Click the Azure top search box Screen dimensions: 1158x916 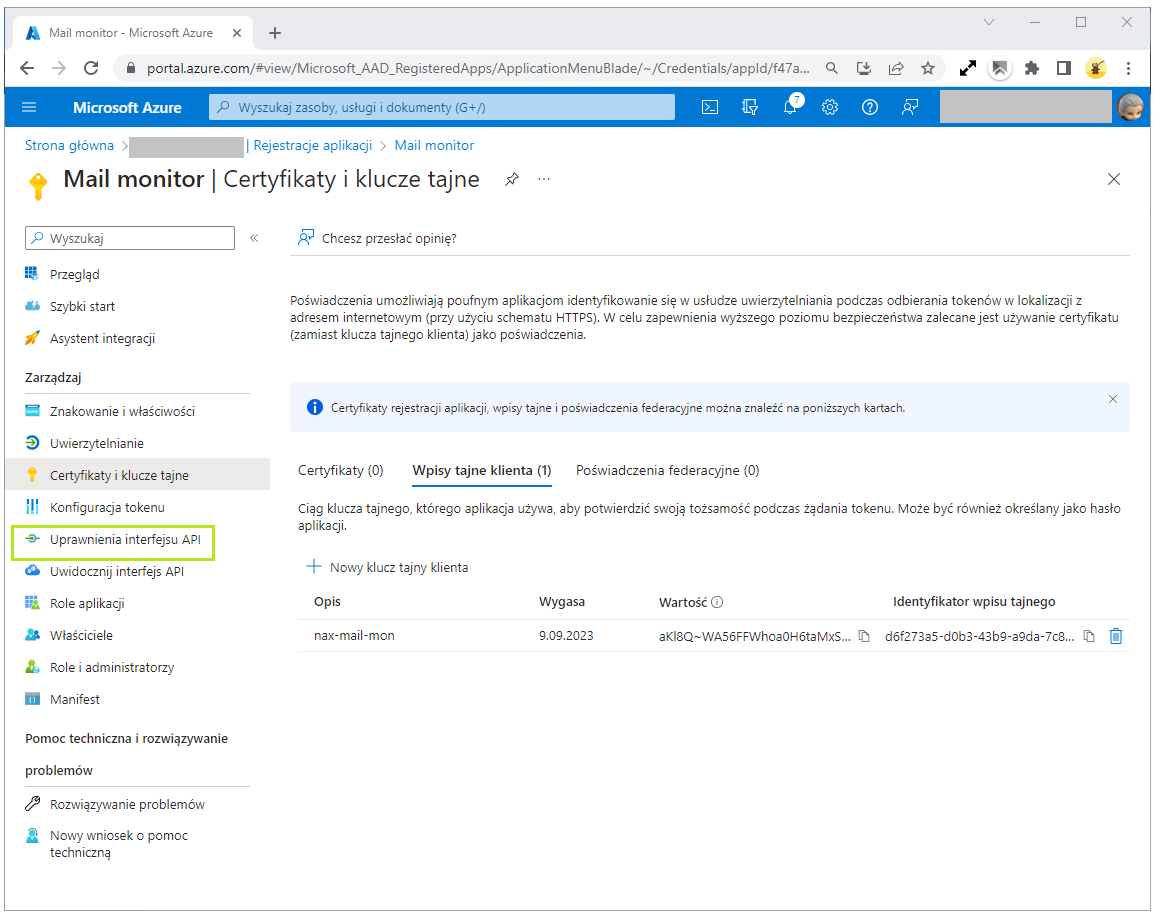[x=442, y=108]
